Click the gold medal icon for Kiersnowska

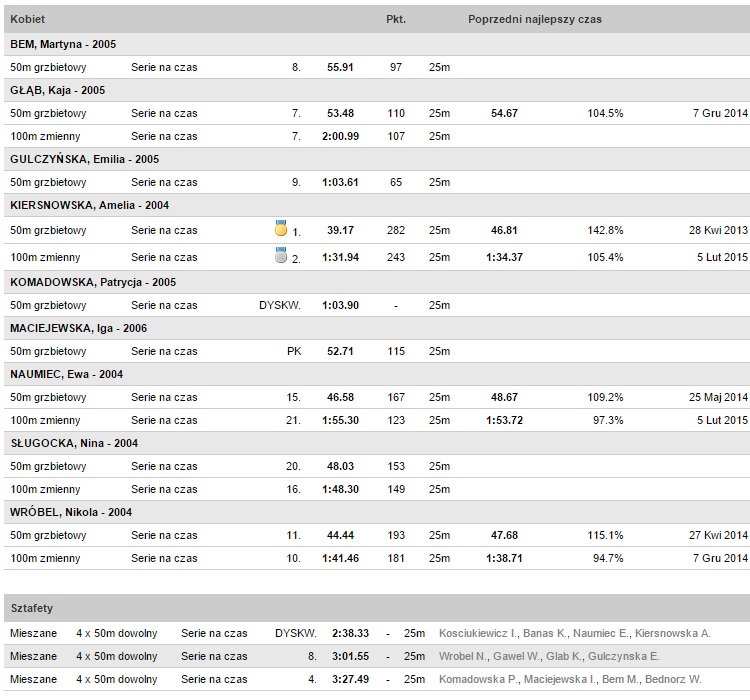coord(281,228)
